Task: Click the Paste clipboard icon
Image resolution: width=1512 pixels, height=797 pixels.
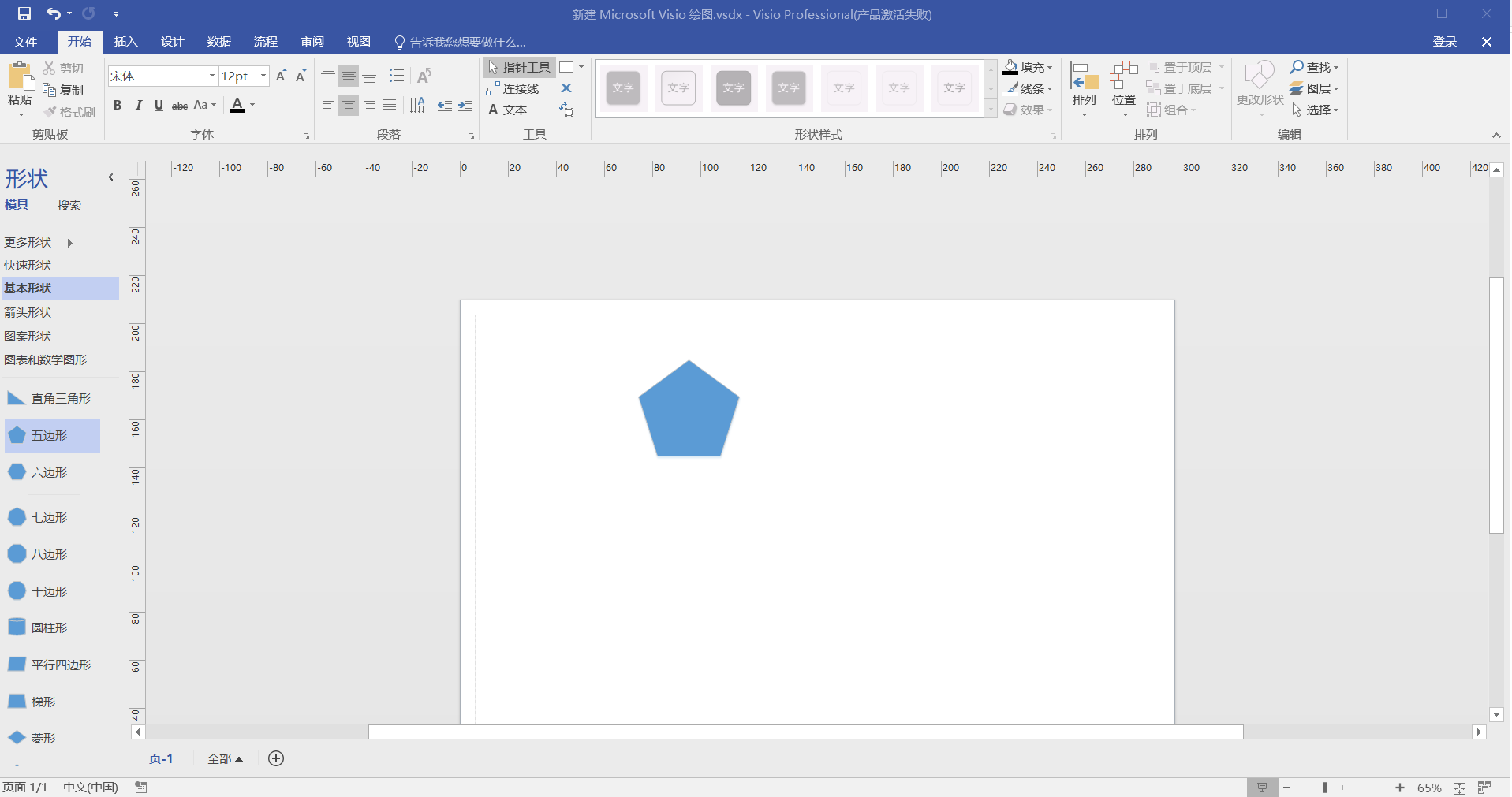Action: (20, 76)
